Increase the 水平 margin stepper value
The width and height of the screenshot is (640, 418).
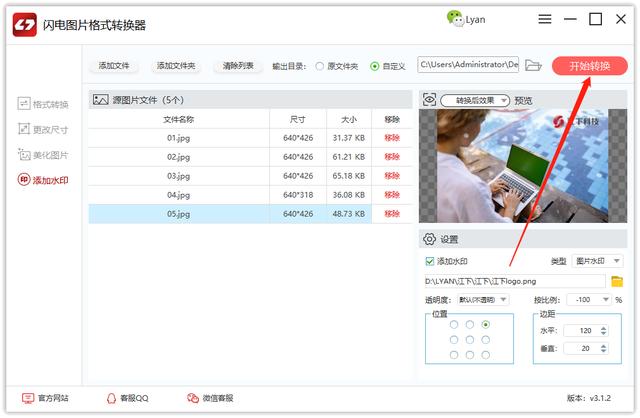pyautogui.click(x=603, y=328)
